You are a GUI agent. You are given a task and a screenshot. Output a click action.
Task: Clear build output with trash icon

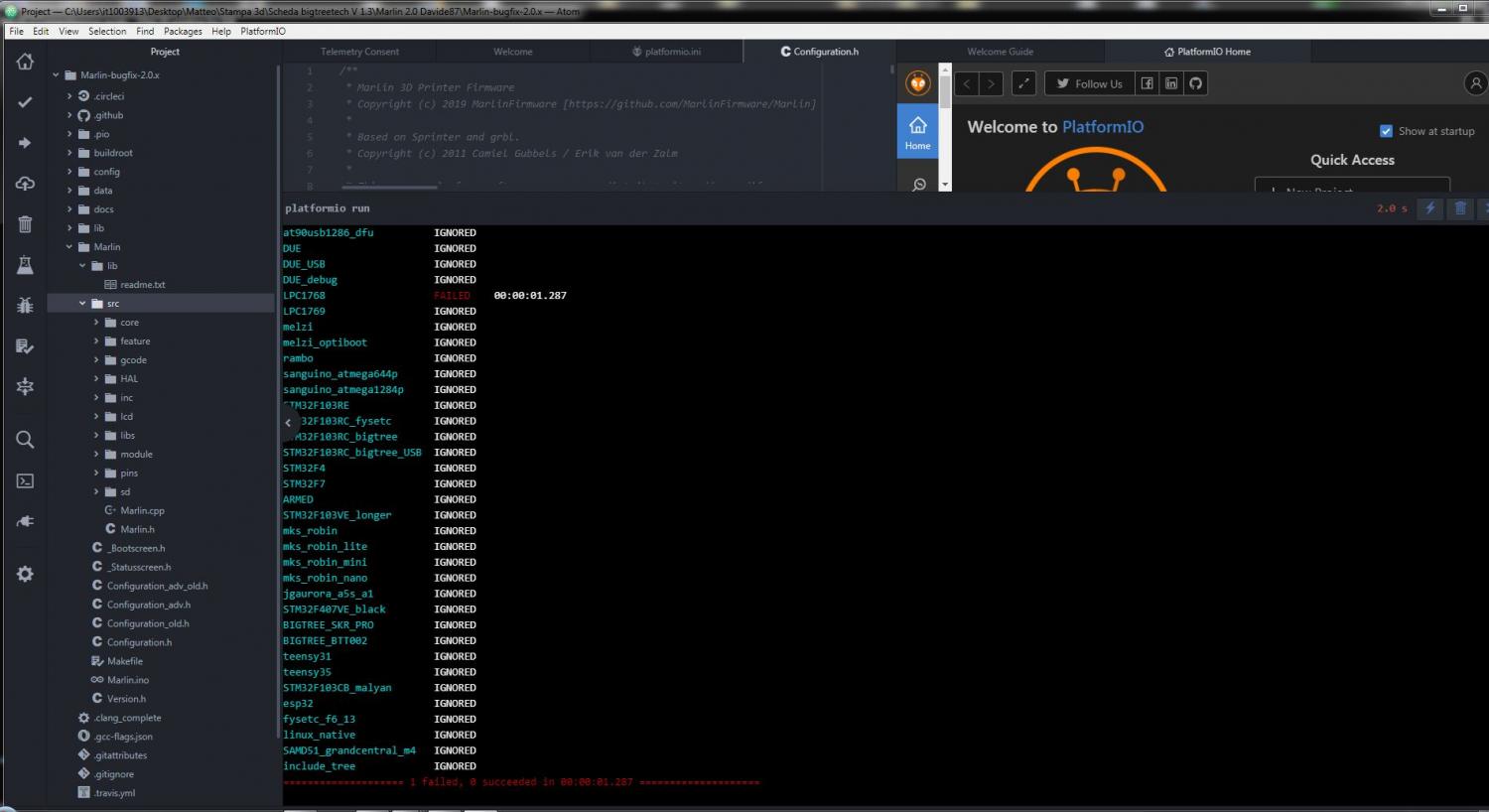(x=1460, y=208)
